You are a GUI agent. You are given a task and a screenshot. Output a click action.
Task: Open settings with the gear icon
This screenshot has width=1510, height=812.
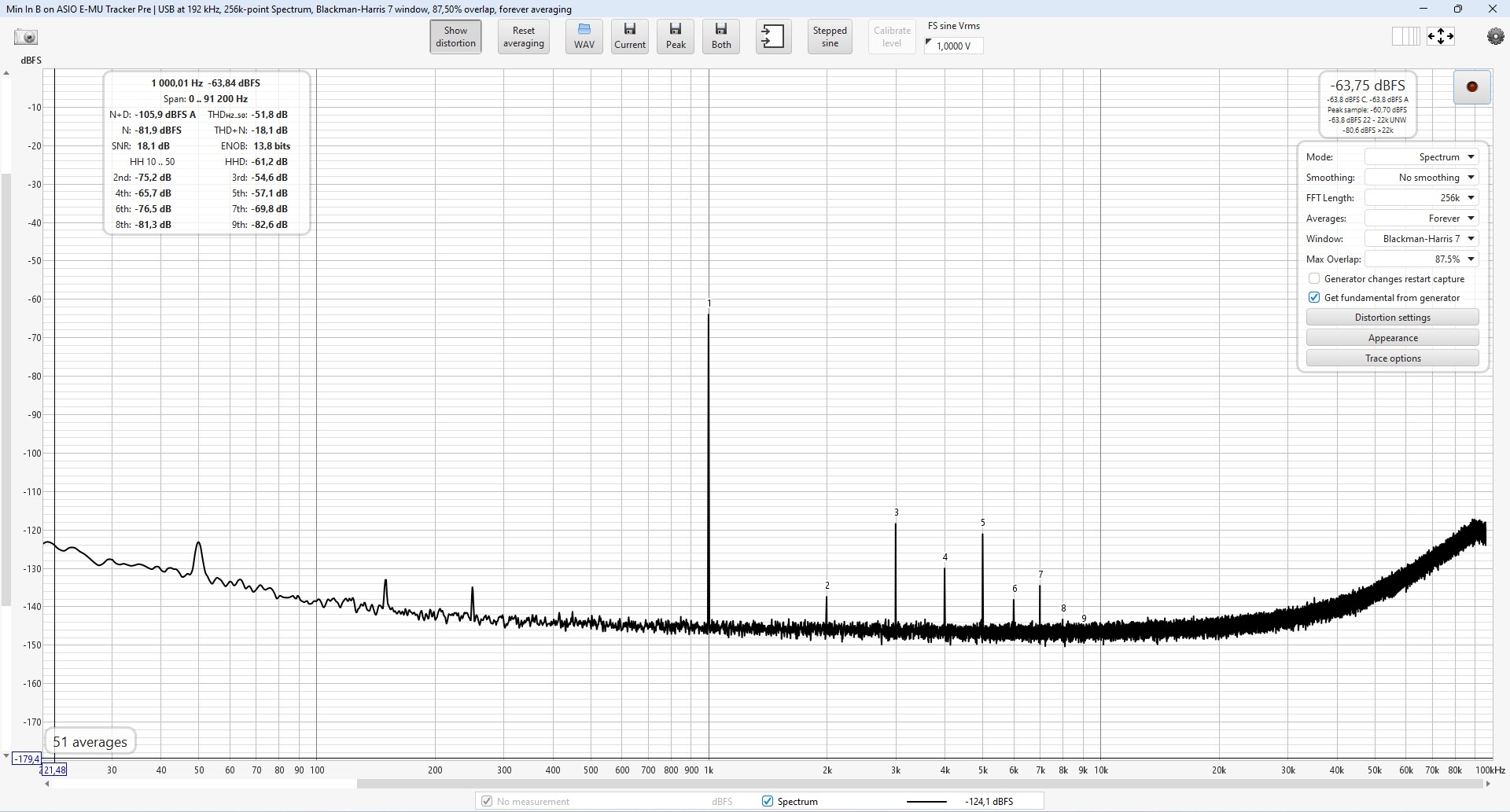1495,36
